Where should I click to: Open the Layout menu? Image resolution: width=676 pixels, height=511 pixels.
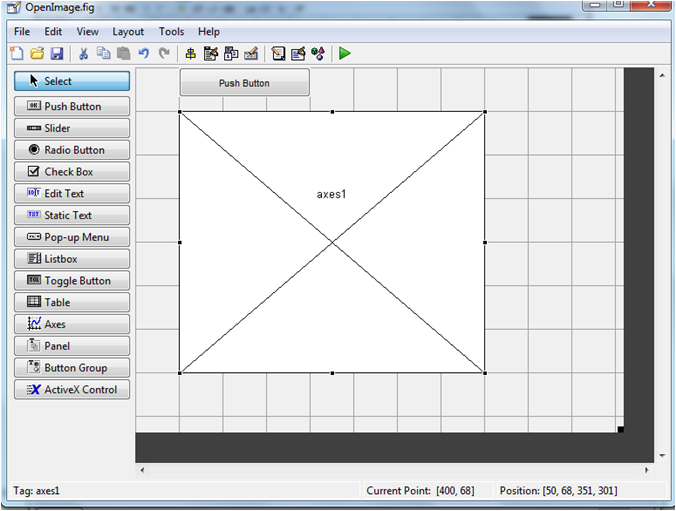click(x=128, y=31)
